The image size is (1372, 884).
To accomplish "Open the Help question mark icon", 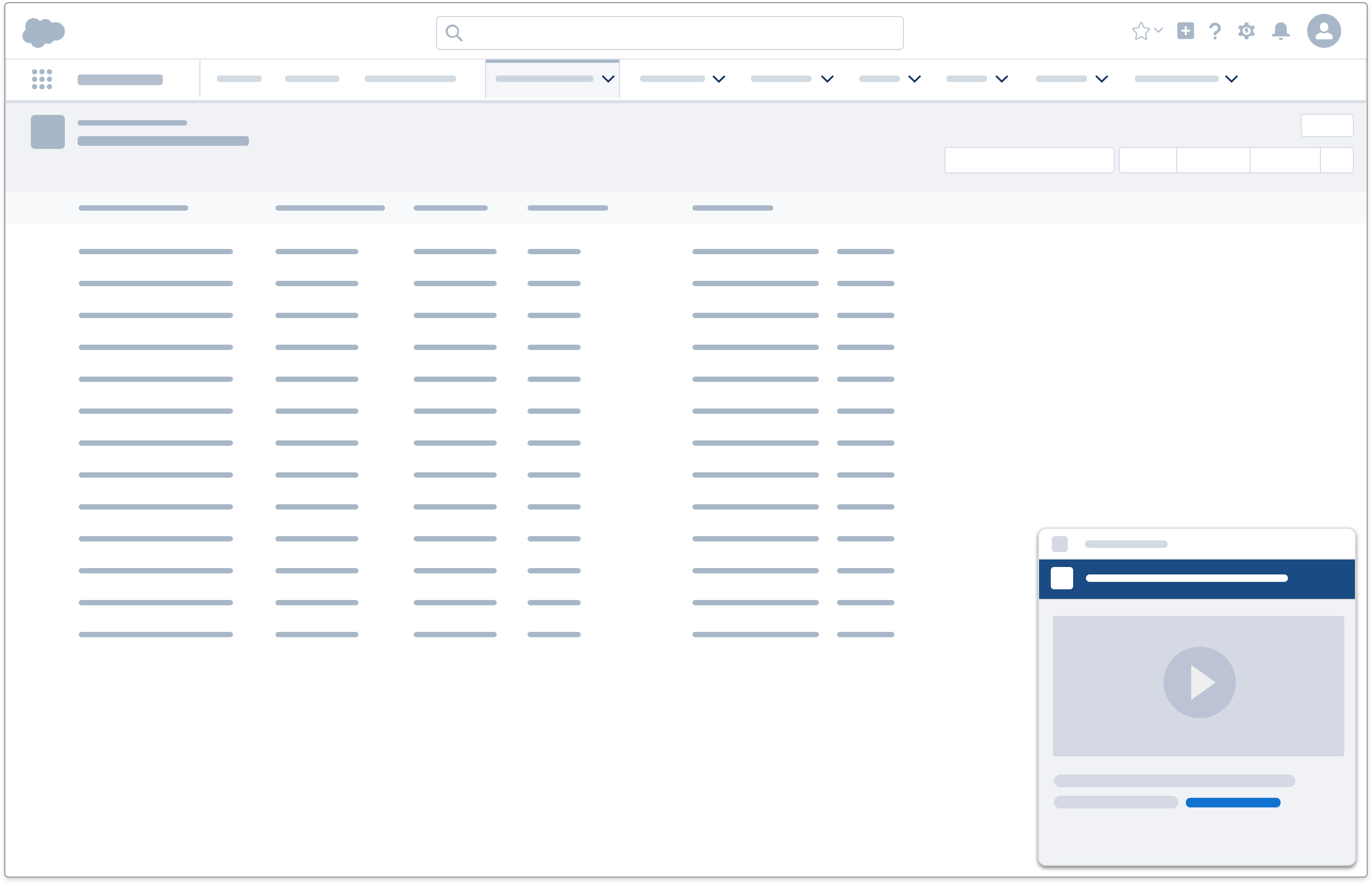I will pyautogui.click(x=1215, y=31).
